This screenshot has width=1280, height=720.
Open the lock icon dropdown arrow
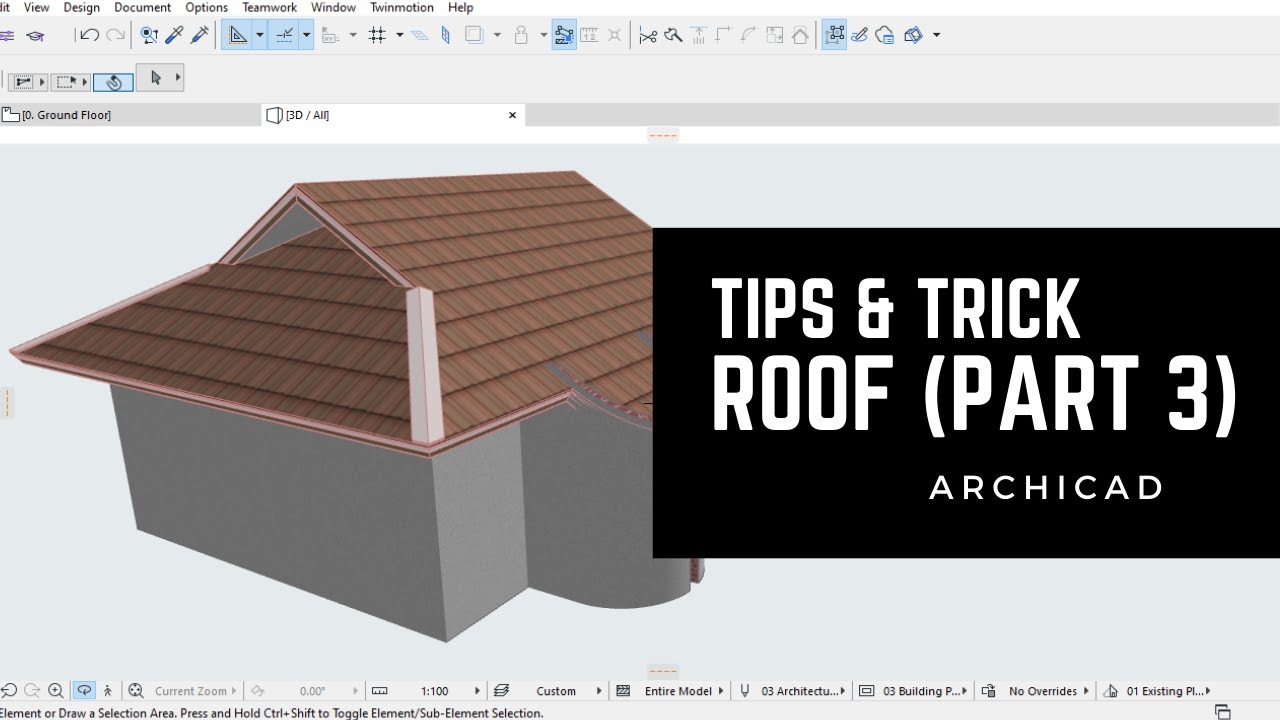(543, 35)
